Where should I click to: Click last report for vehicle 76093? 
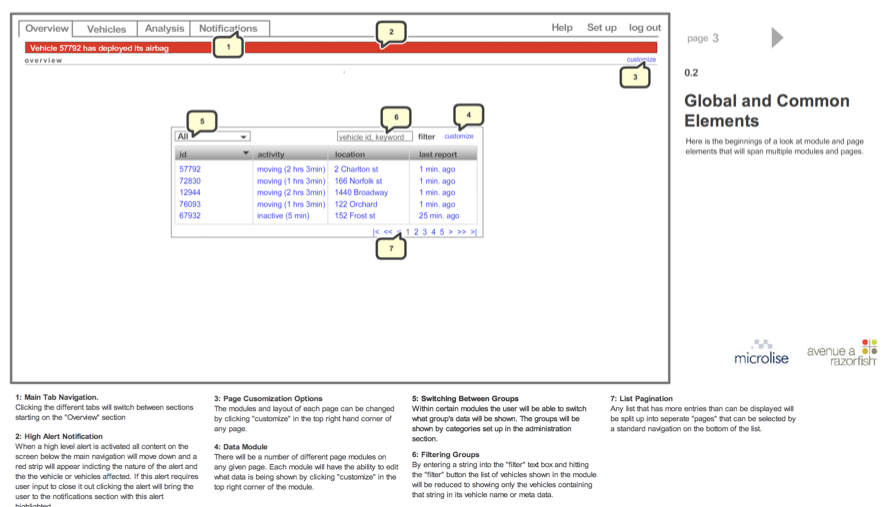(437, 204)
